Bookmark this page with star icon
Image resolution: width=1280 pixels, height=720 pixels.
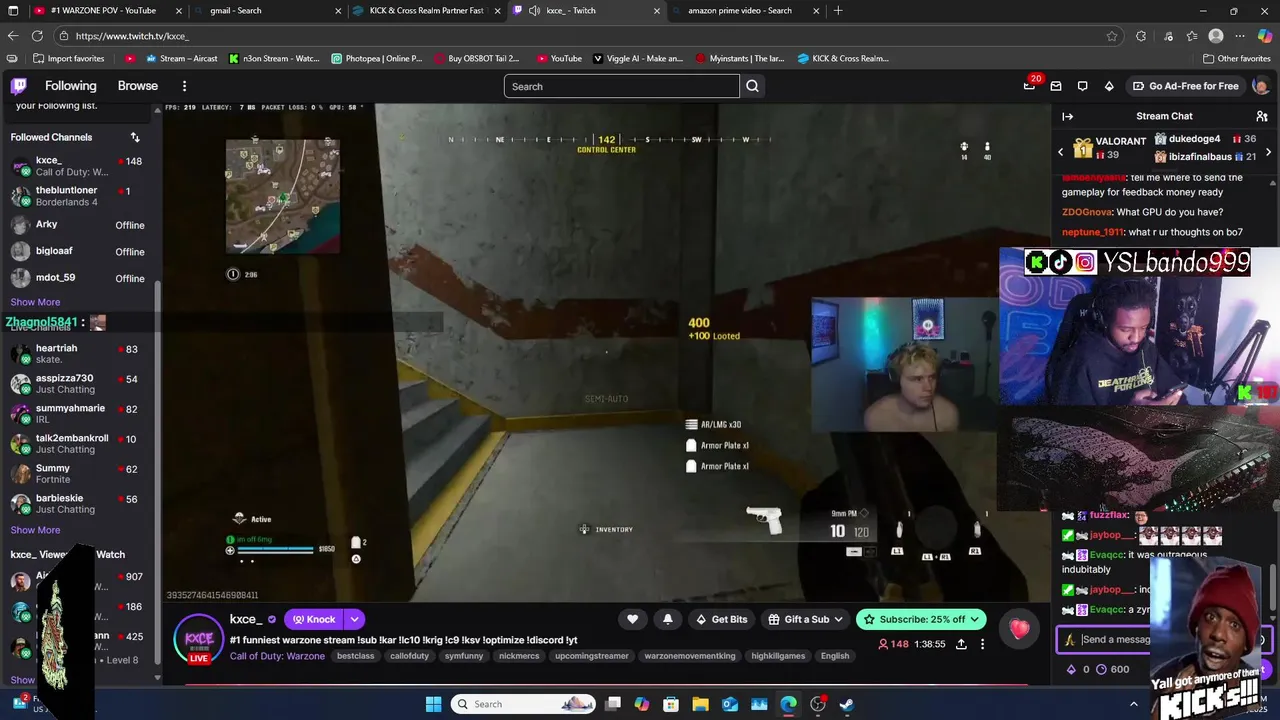click(x=1112, y=36)
